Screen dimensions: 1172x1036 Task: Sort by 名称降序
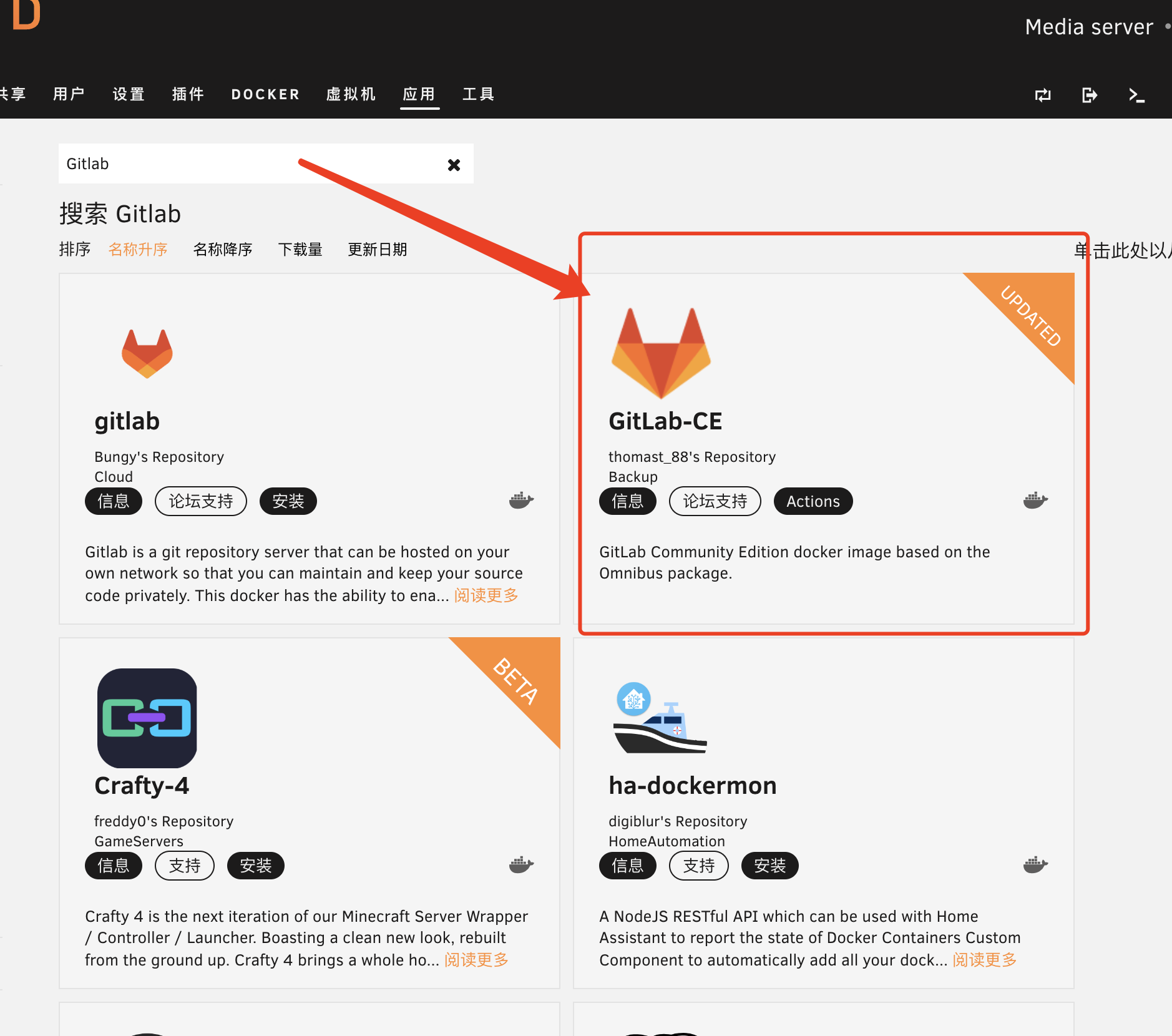click(223, 250)
